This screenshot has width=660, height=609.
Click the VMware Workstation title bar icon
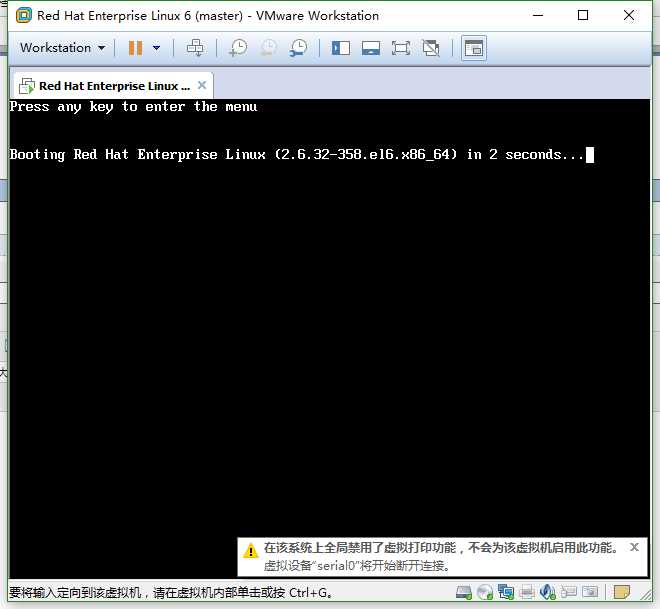(x=24, y=15)
